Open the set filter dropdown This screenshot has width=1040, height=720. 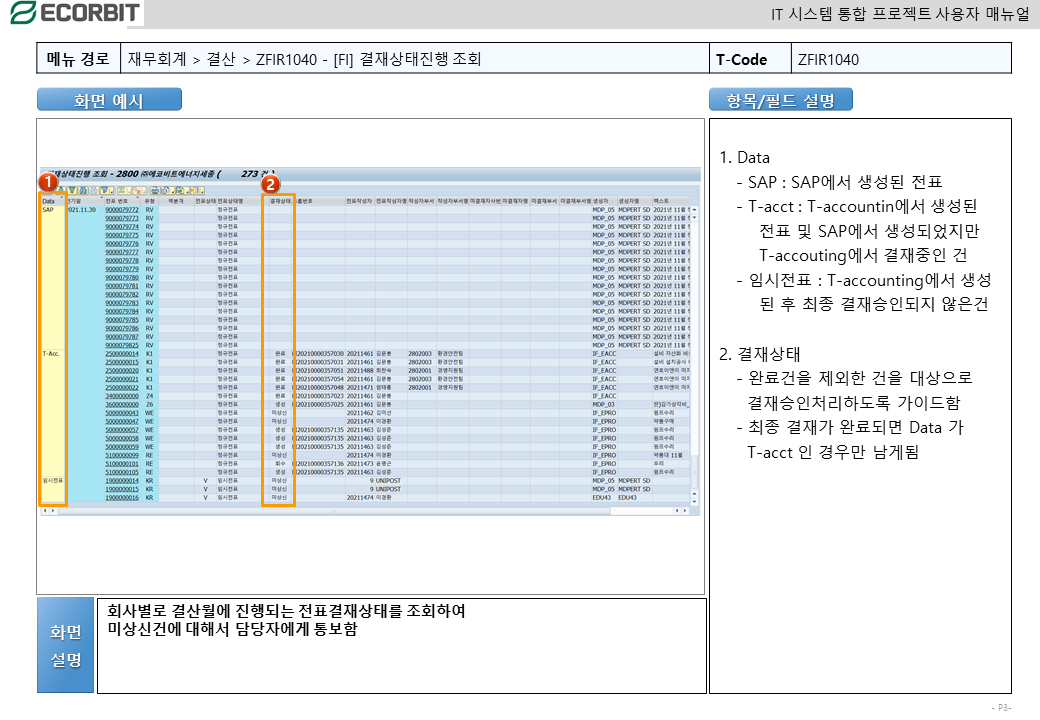[106, 190]
